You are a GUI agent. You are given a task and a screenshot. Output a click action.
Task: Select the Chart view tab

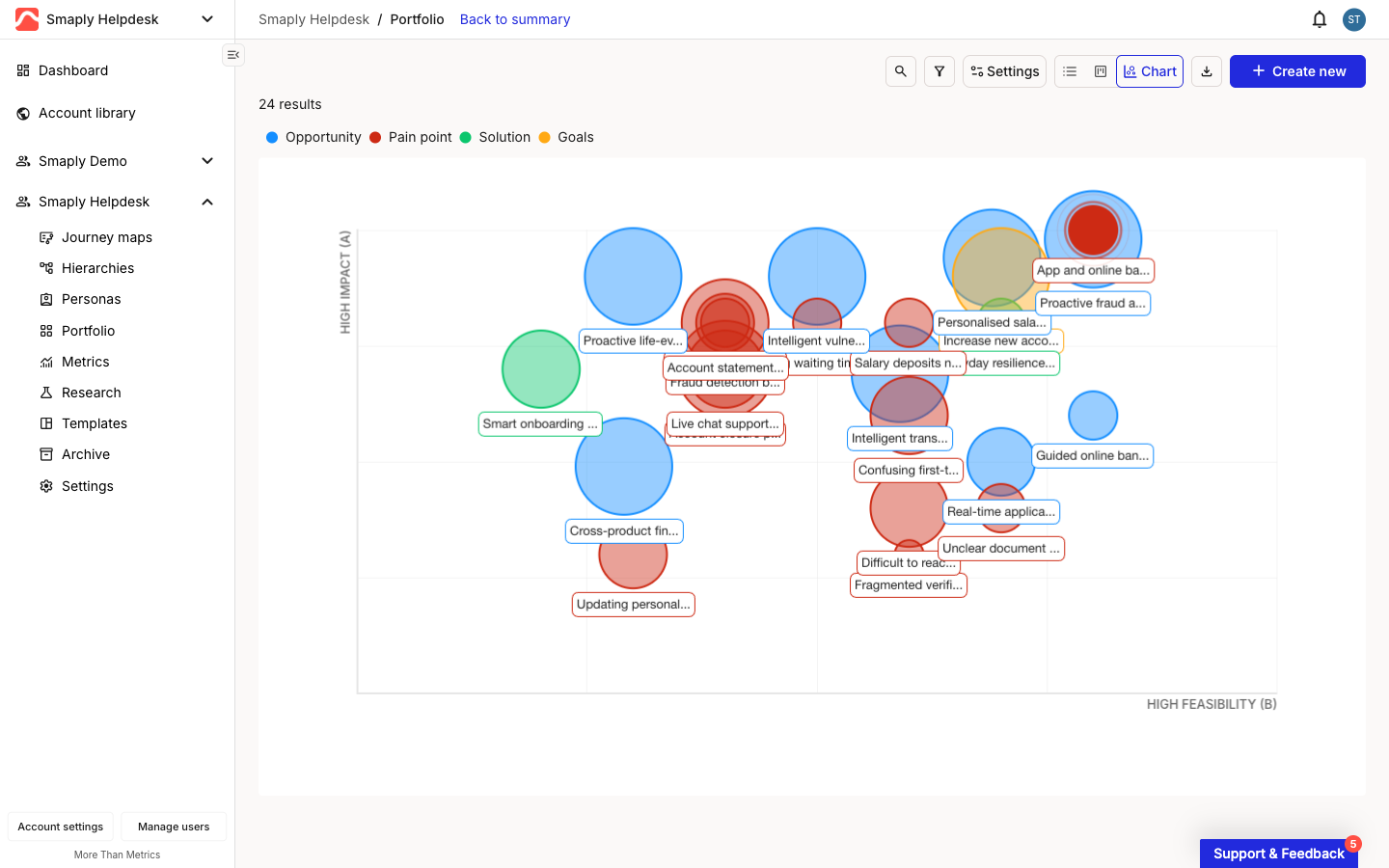1150,71
